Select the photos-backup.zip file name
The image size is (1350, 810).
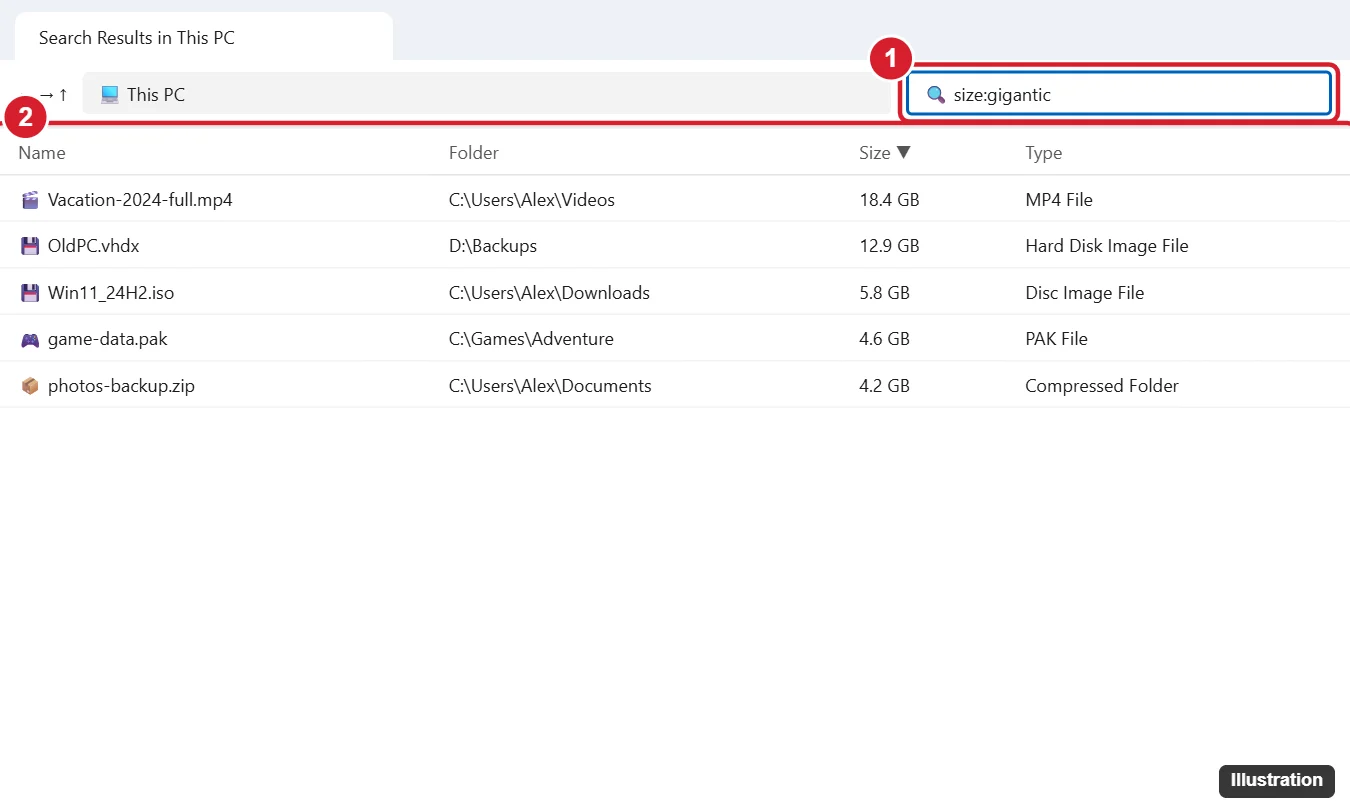[x=121, y=386]
